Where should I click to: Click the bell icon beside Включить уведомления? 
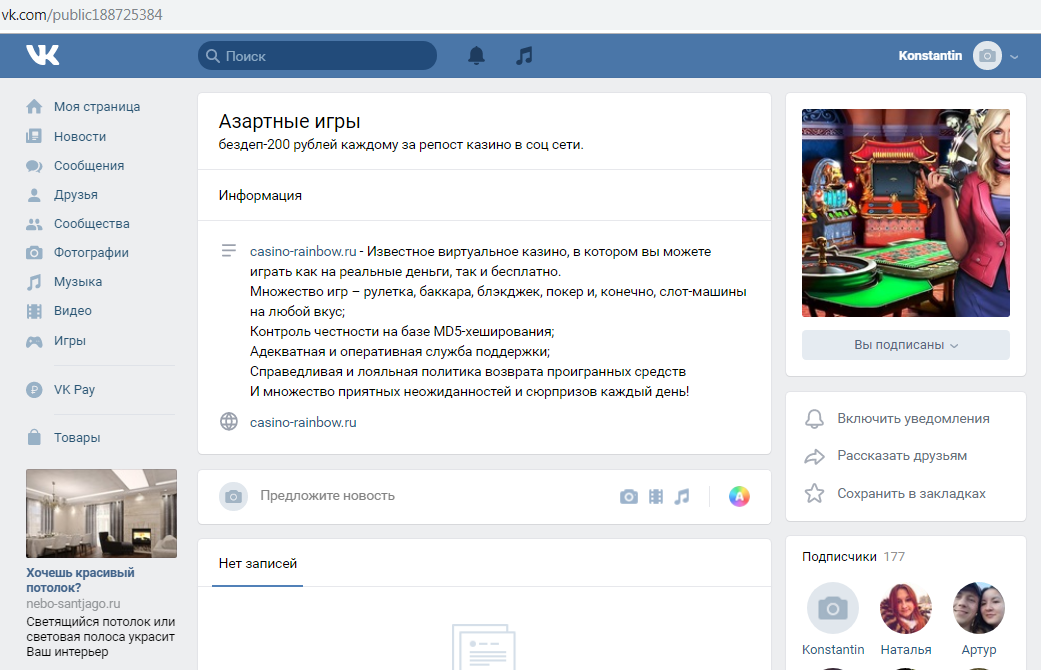[x=815, y=418]
